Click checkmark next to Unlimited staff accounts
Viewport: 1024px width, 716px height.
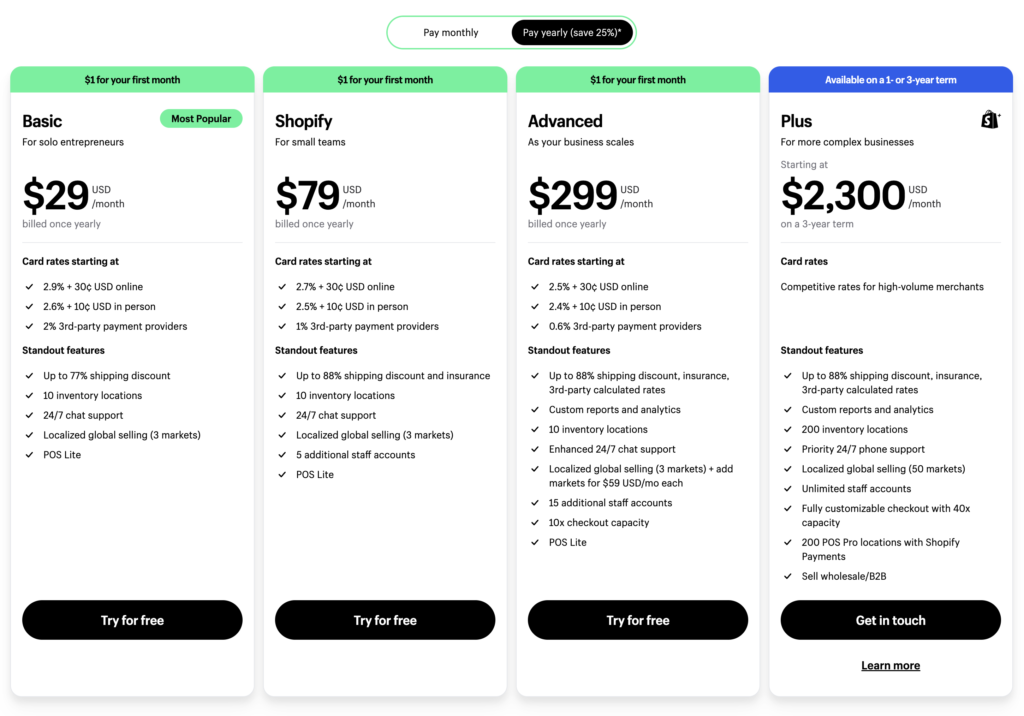pyautogui.click(x=787, y=489)
